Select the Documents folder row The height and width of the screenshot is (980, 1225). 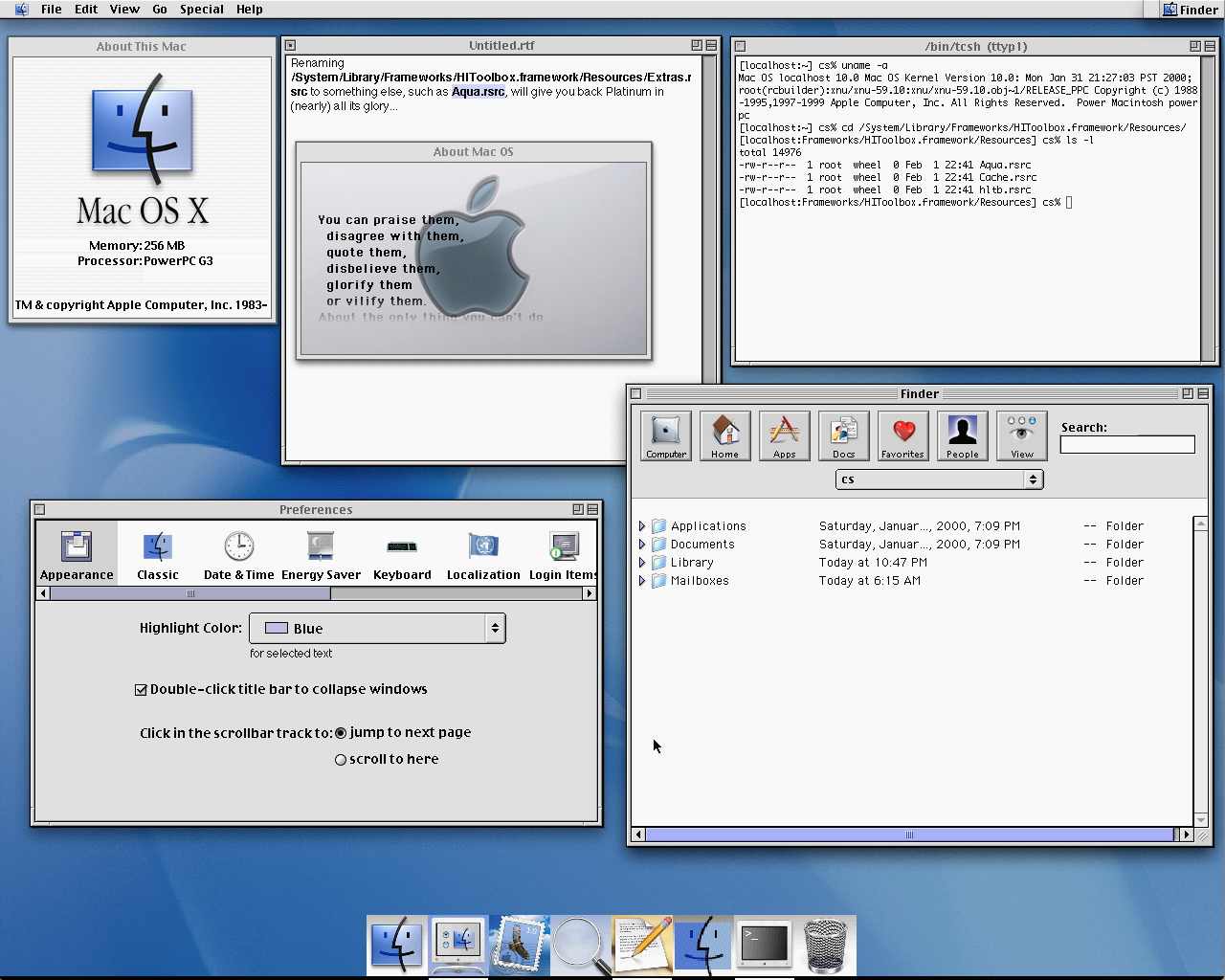913,545
